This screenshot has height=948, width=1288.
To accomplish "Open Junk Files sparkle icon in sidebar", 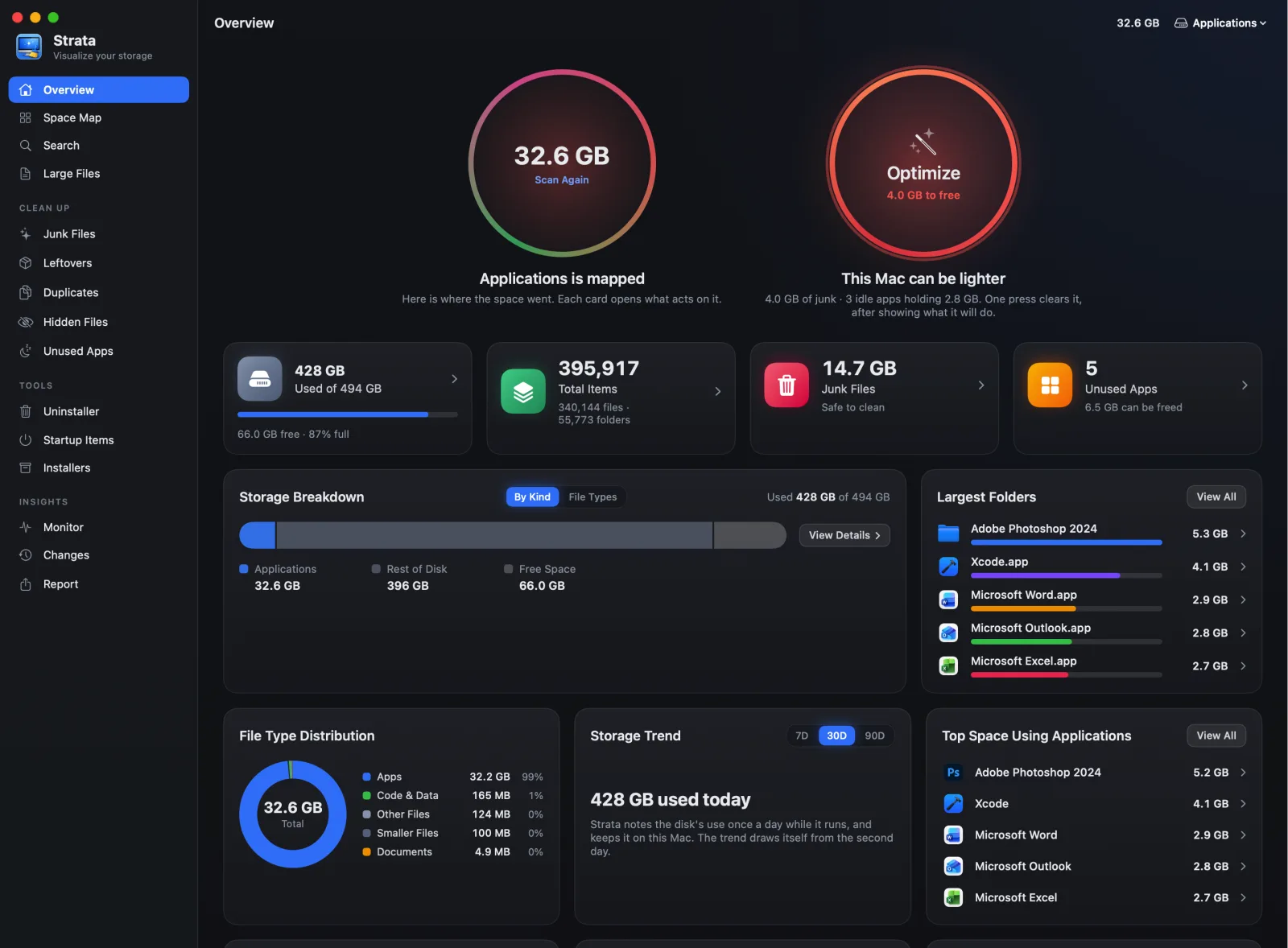I will (26, 234).
